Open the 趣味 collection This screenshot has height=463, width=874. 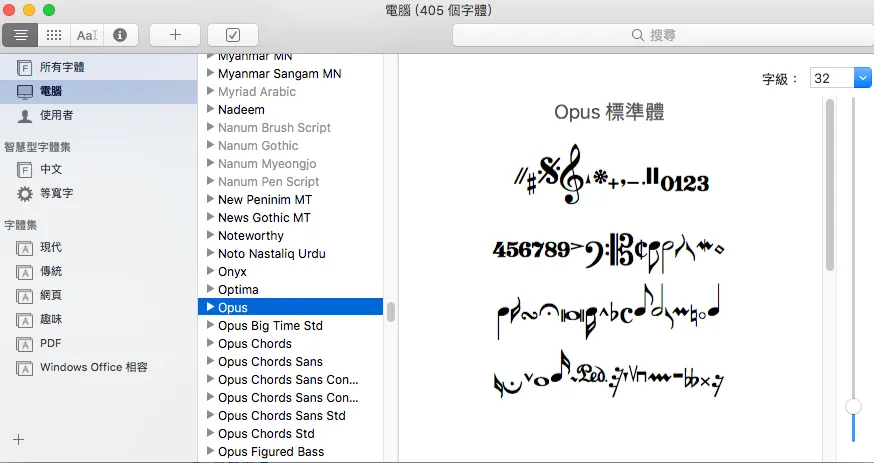98,319
